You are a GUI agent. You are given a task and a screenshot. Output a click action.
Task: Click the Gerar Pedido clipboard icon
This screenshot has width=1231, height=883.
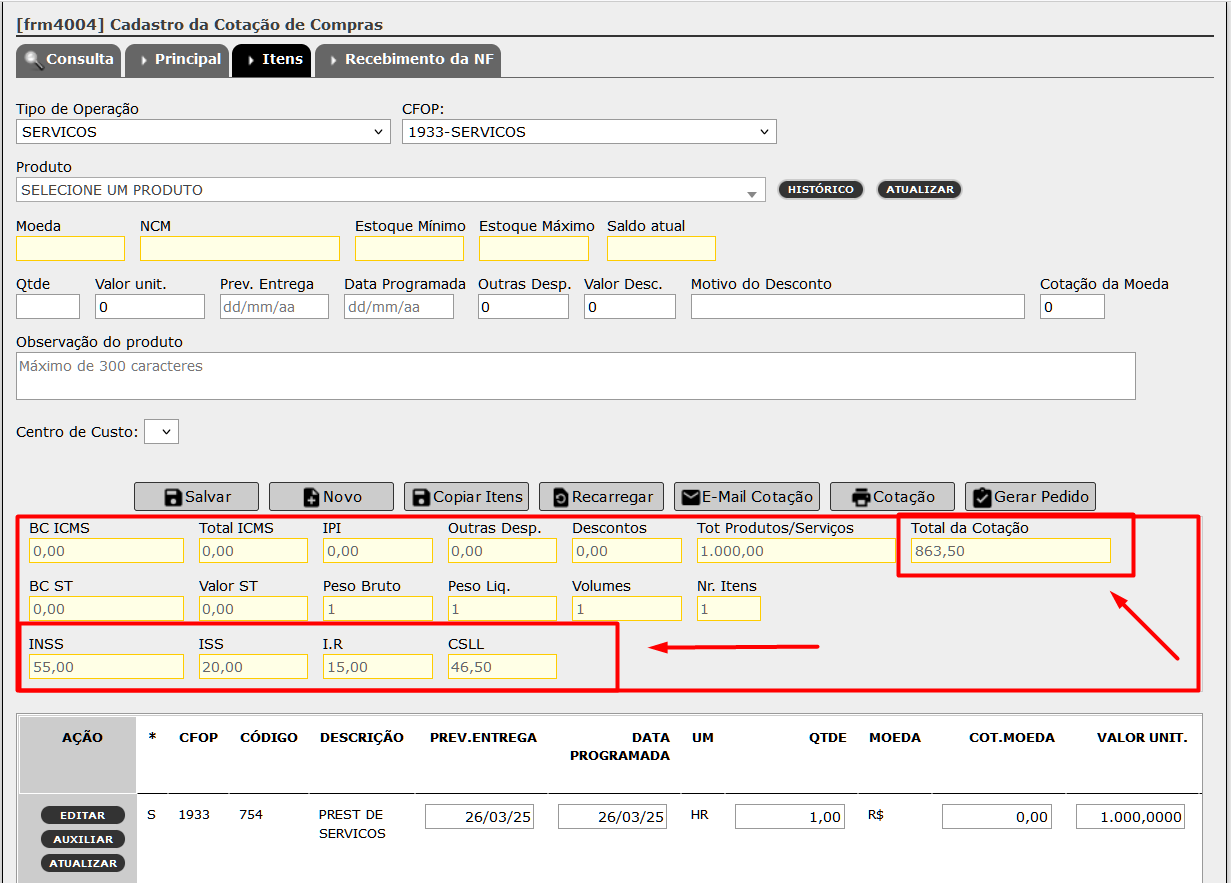click(981, 497)
